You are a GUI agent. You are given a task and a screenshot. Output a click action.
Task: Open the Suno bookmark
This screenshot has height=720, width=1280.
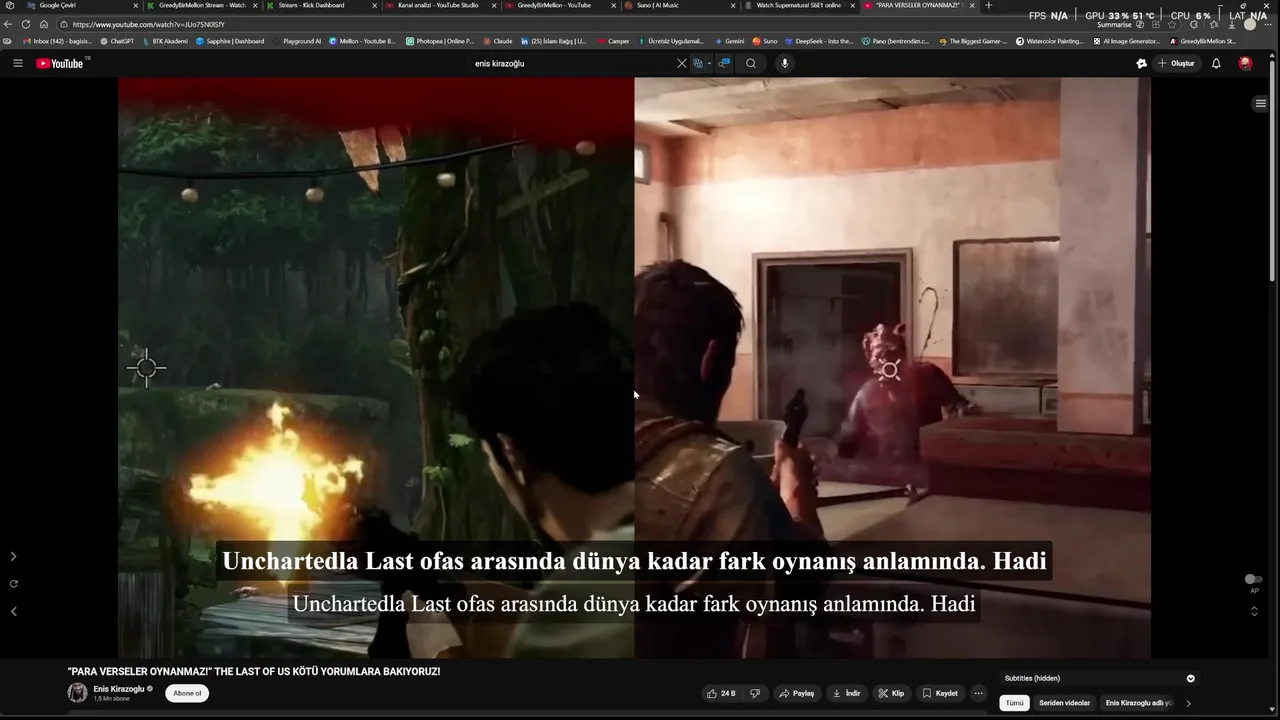tap(765, 41)
